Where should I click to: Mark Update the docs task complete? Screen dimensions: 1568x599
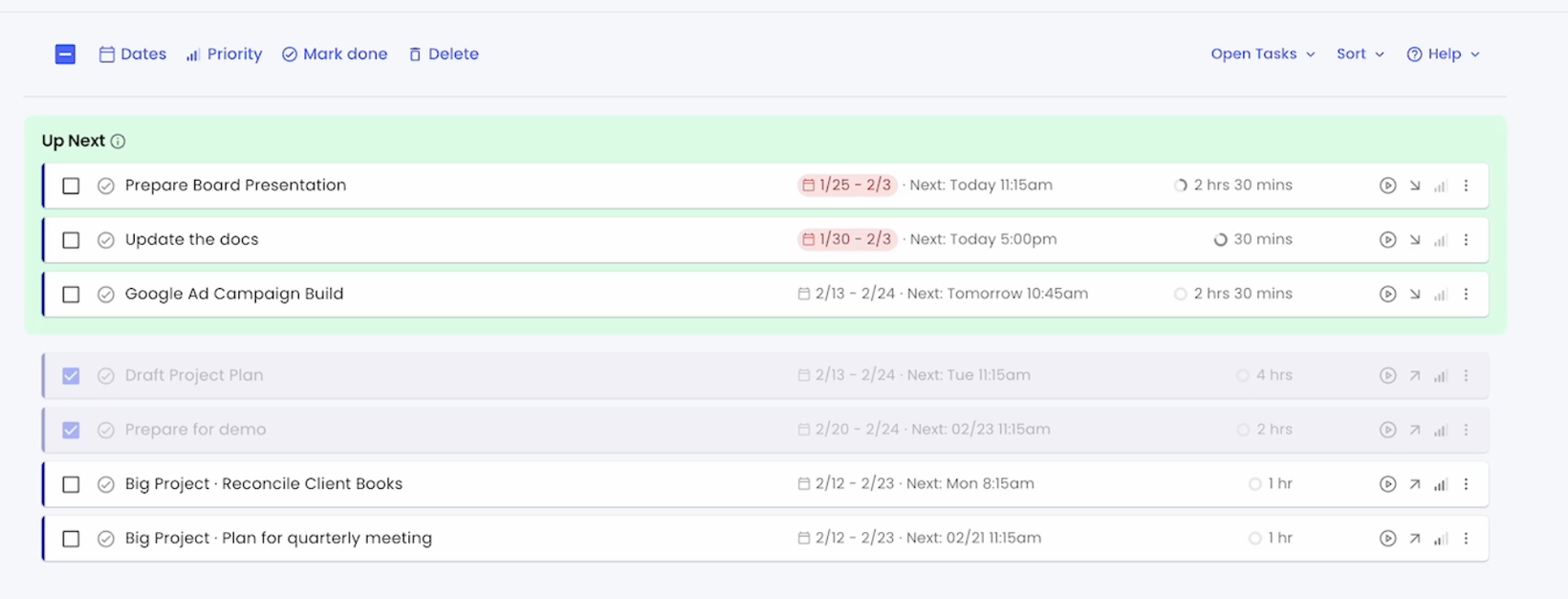(106, 240)
